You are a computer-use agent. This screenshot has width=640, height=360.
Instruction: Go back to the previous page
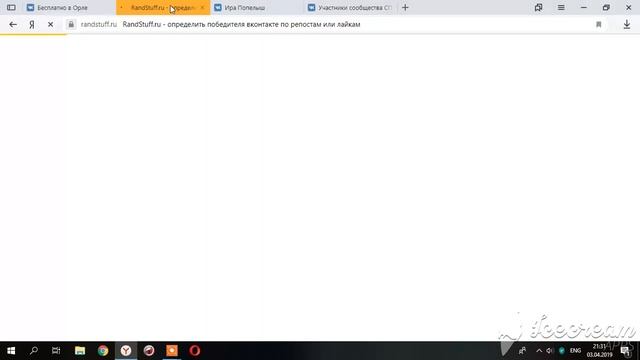pos(13,24)
